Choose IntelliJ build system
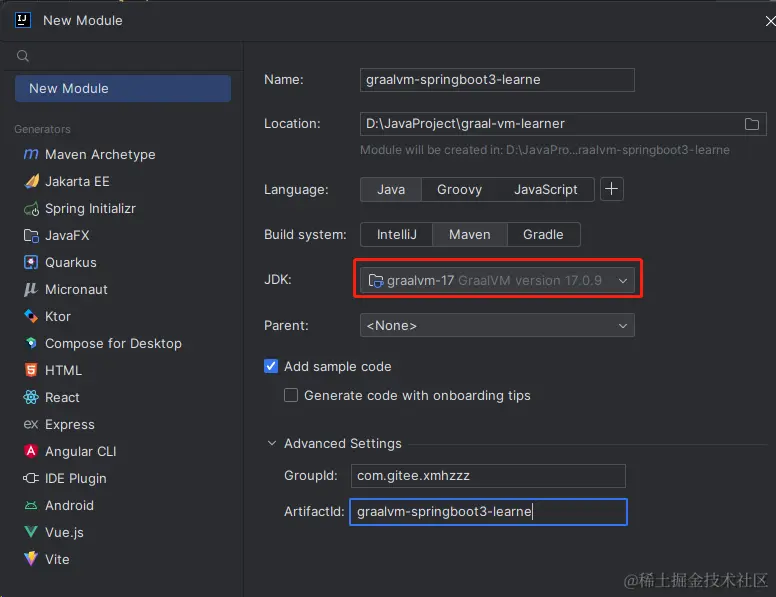The height and width of the screenshot is (597, 776). [x=396, y=235]
